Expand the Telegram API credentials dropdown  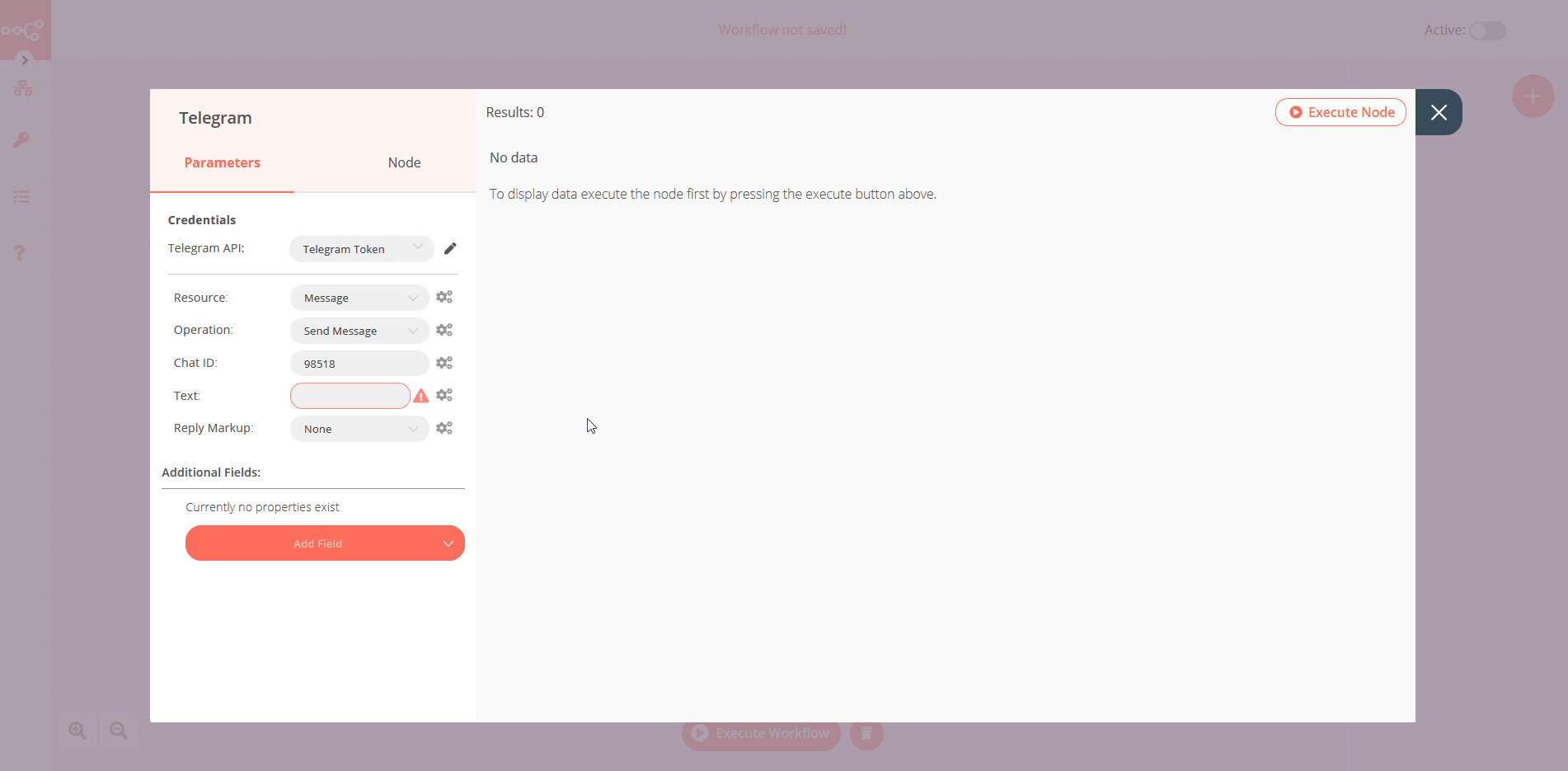point(361,249)
